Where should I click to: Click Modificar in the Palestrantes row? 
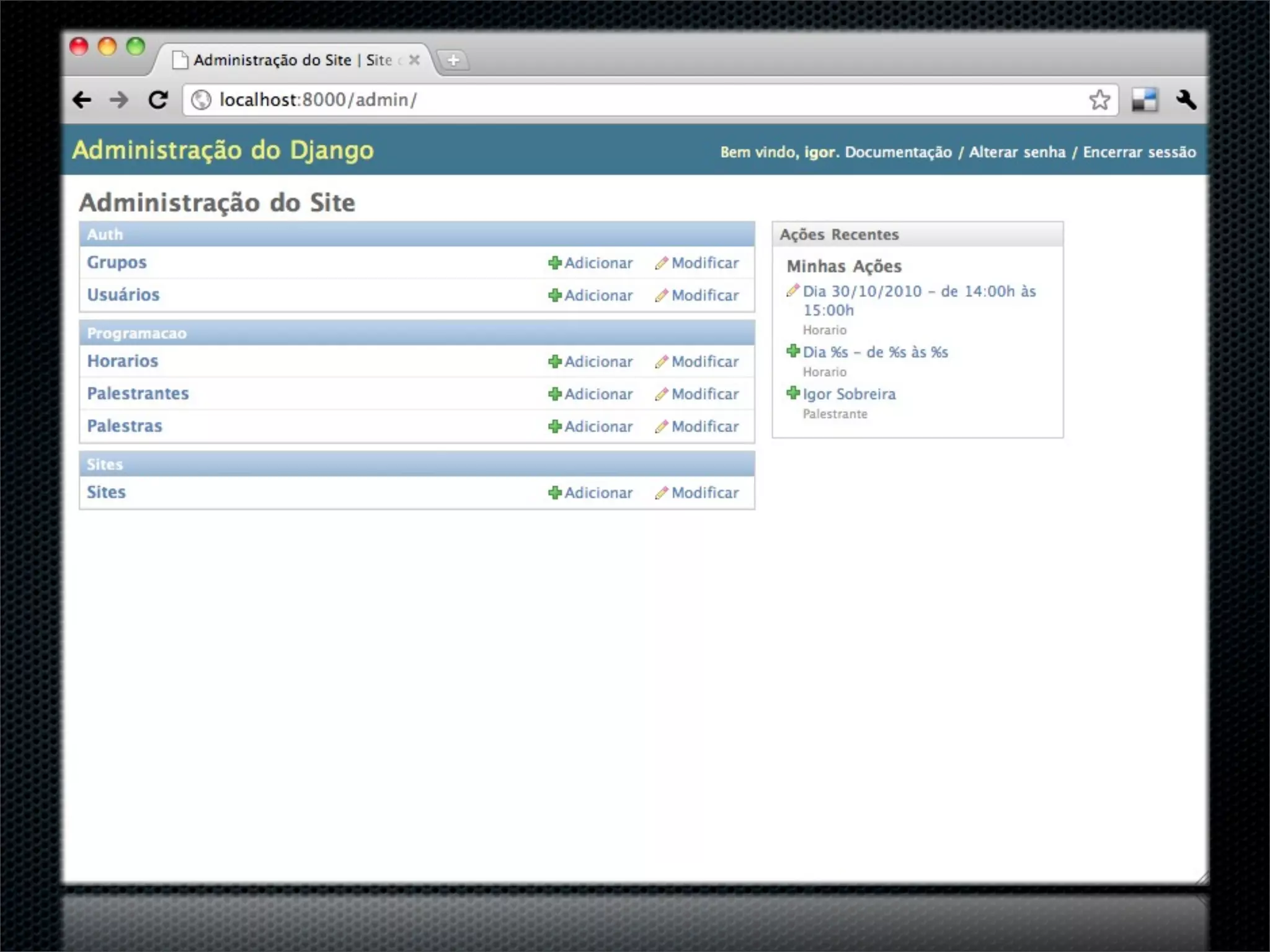697,394
